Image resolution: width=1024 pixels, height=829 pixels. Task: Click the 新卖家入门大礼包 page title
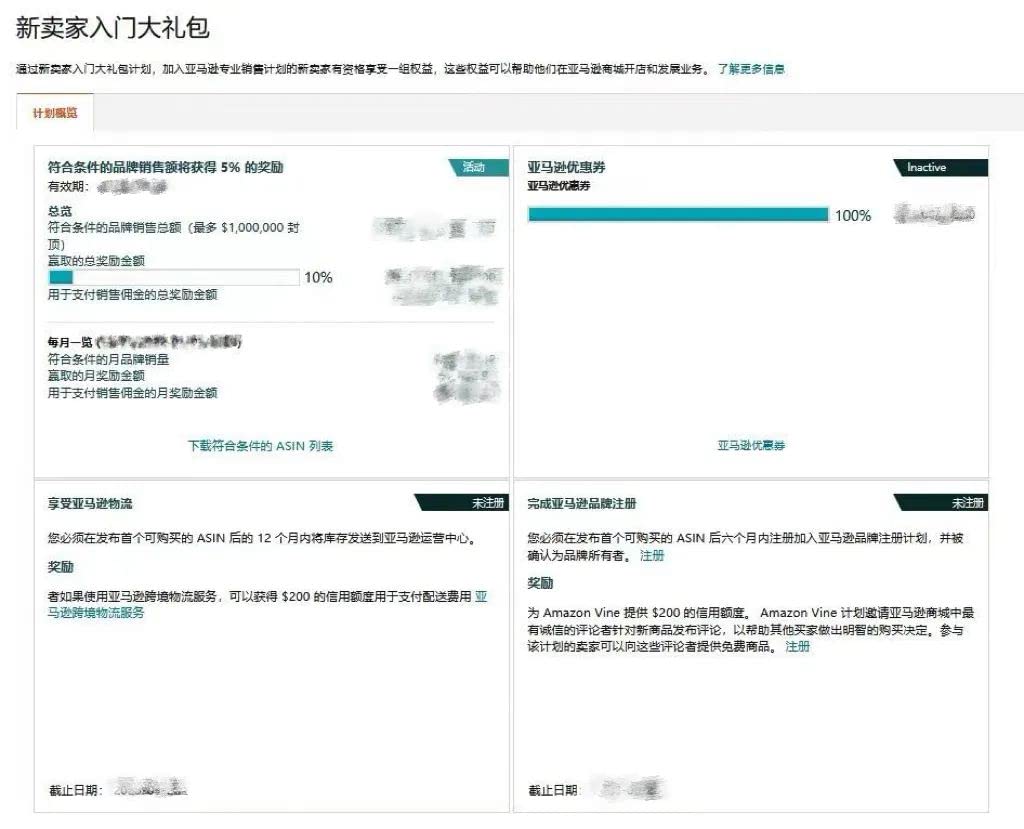click(x=112, y=27)
